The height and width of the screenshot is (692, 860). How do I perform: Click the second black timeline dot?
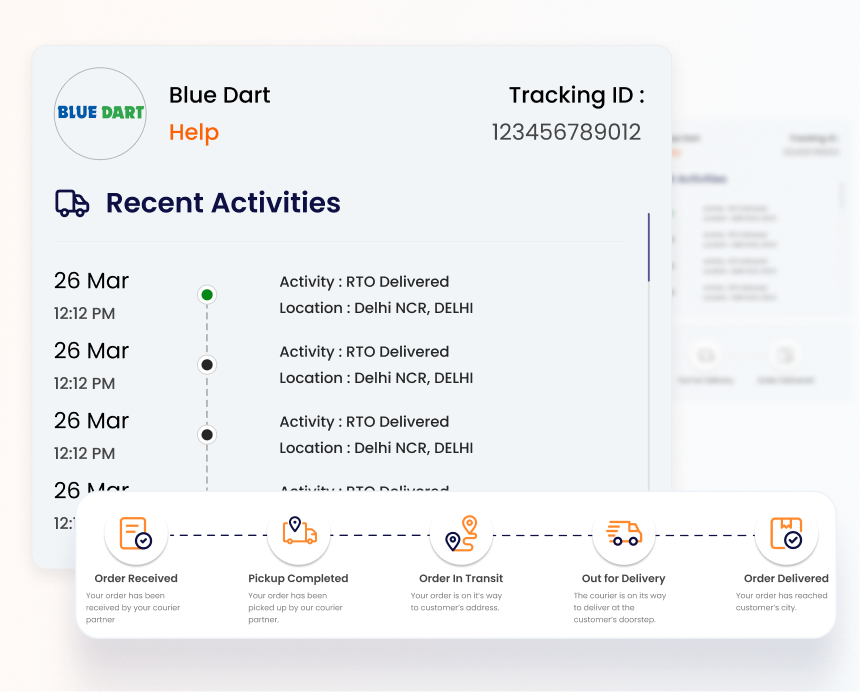click(x=207, y=365)
